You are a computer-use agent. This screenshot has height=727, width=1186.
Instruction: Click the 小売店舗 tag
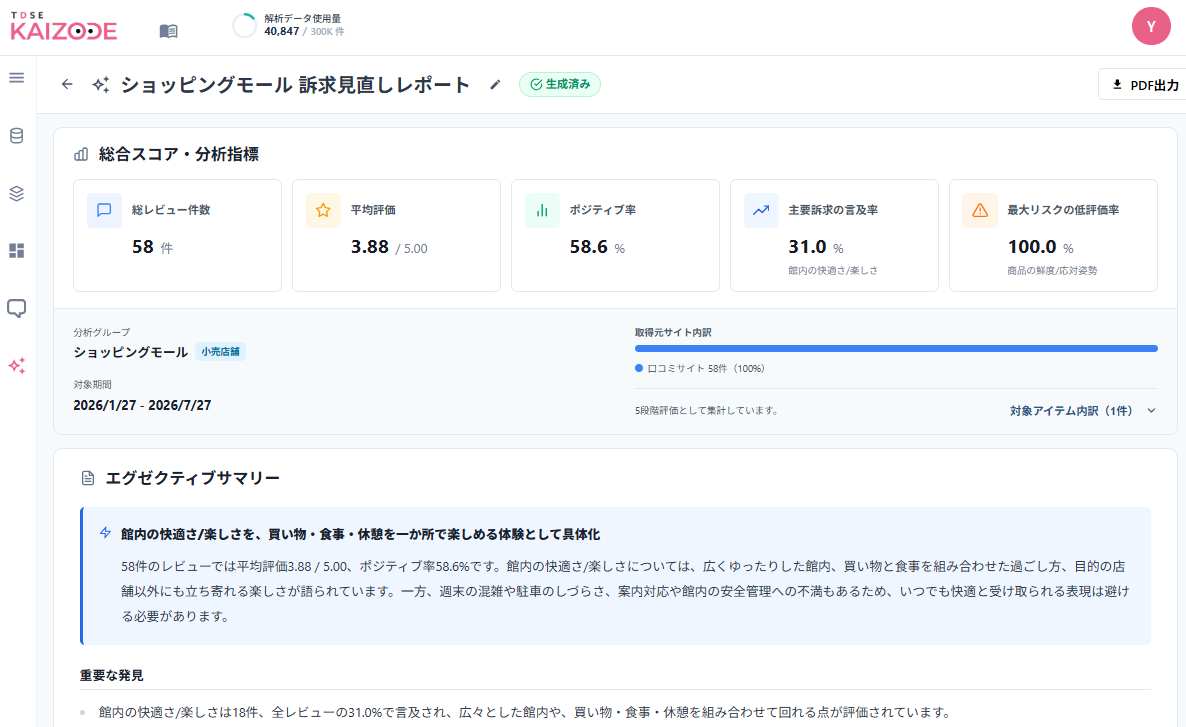(220, 352)
